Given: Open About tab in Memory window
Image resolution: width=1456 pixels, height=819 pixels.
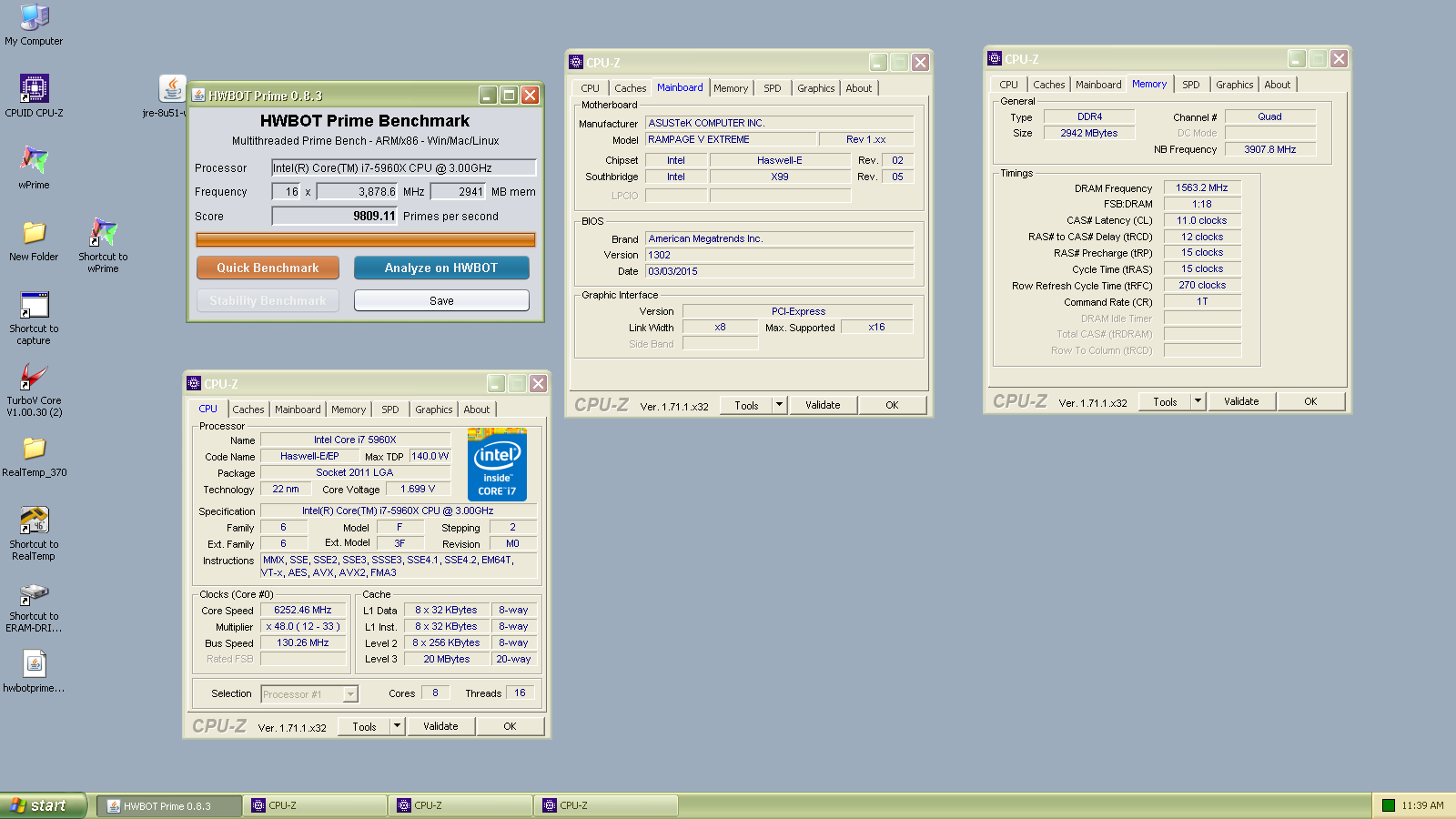Looking at the screenshot, I should [x=1278, y=85].
